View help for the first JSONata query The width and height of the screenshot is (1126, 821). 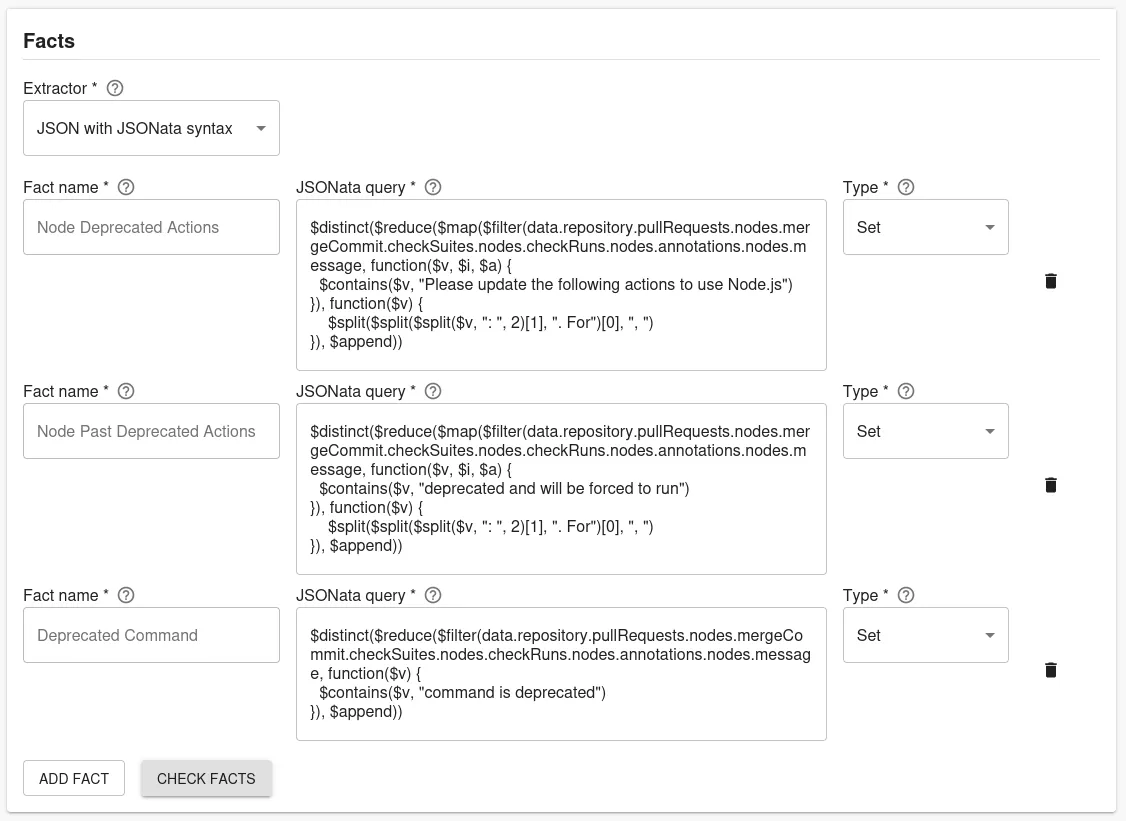click(x=432, y=187)
